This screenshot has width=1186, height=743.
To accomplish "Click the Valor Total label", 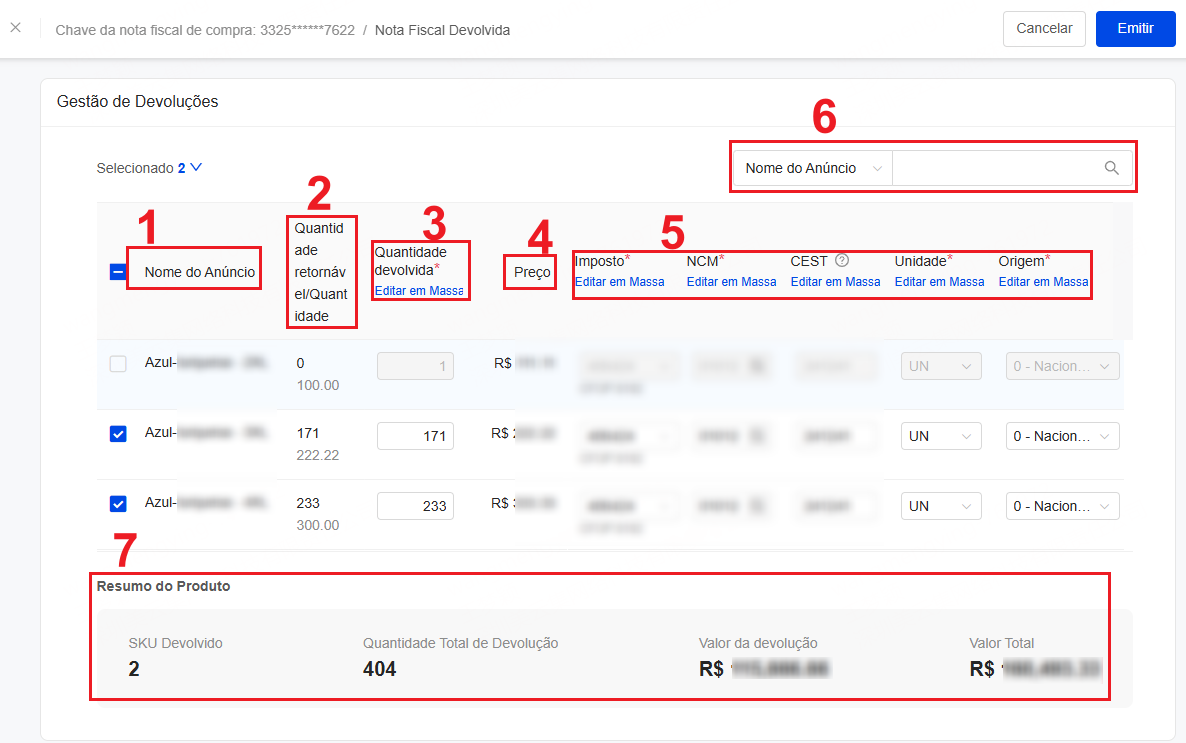I will tap(1001, 643).
